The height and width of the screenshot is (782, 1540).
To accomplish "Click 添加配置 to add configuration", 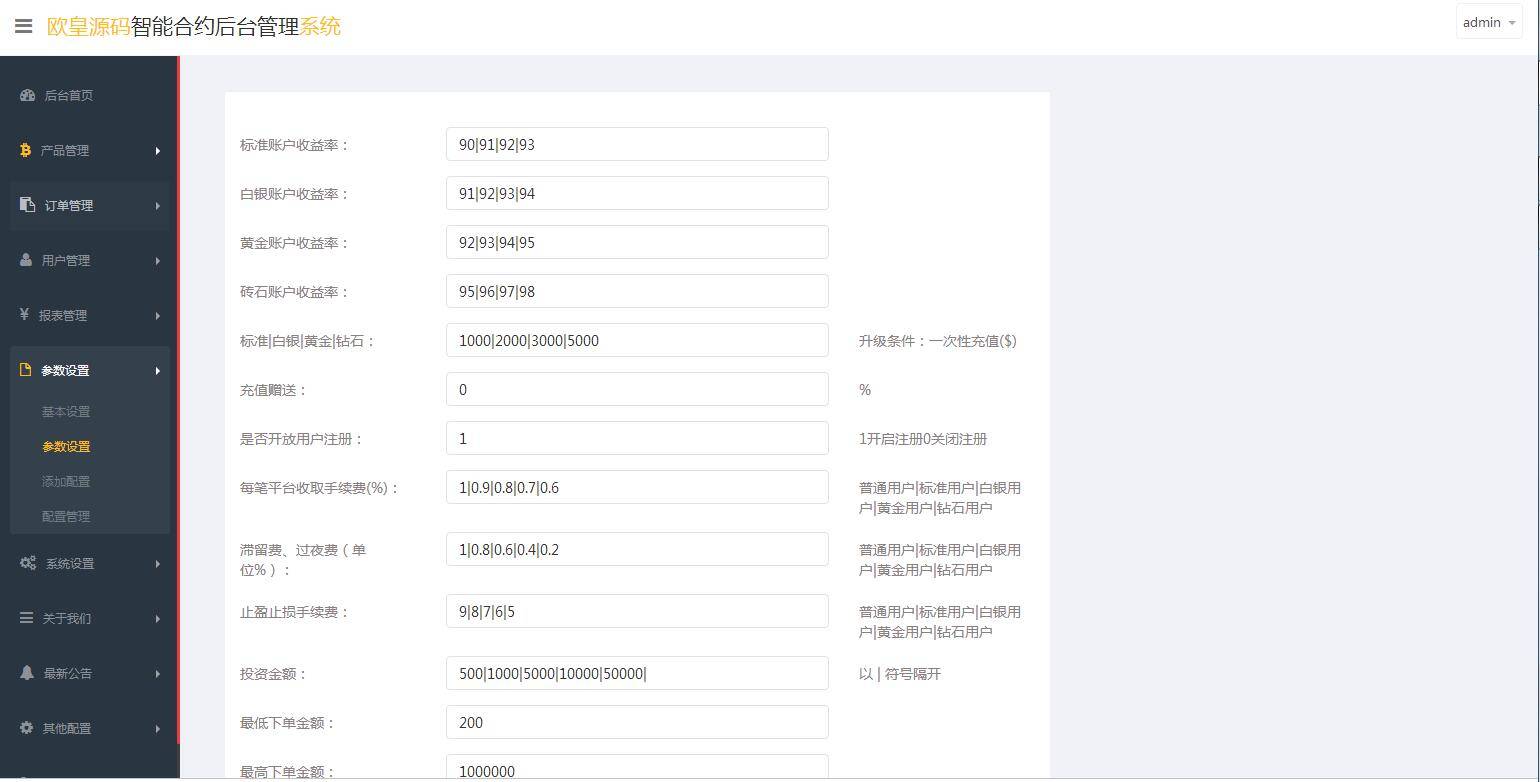I will coord(65,481).
